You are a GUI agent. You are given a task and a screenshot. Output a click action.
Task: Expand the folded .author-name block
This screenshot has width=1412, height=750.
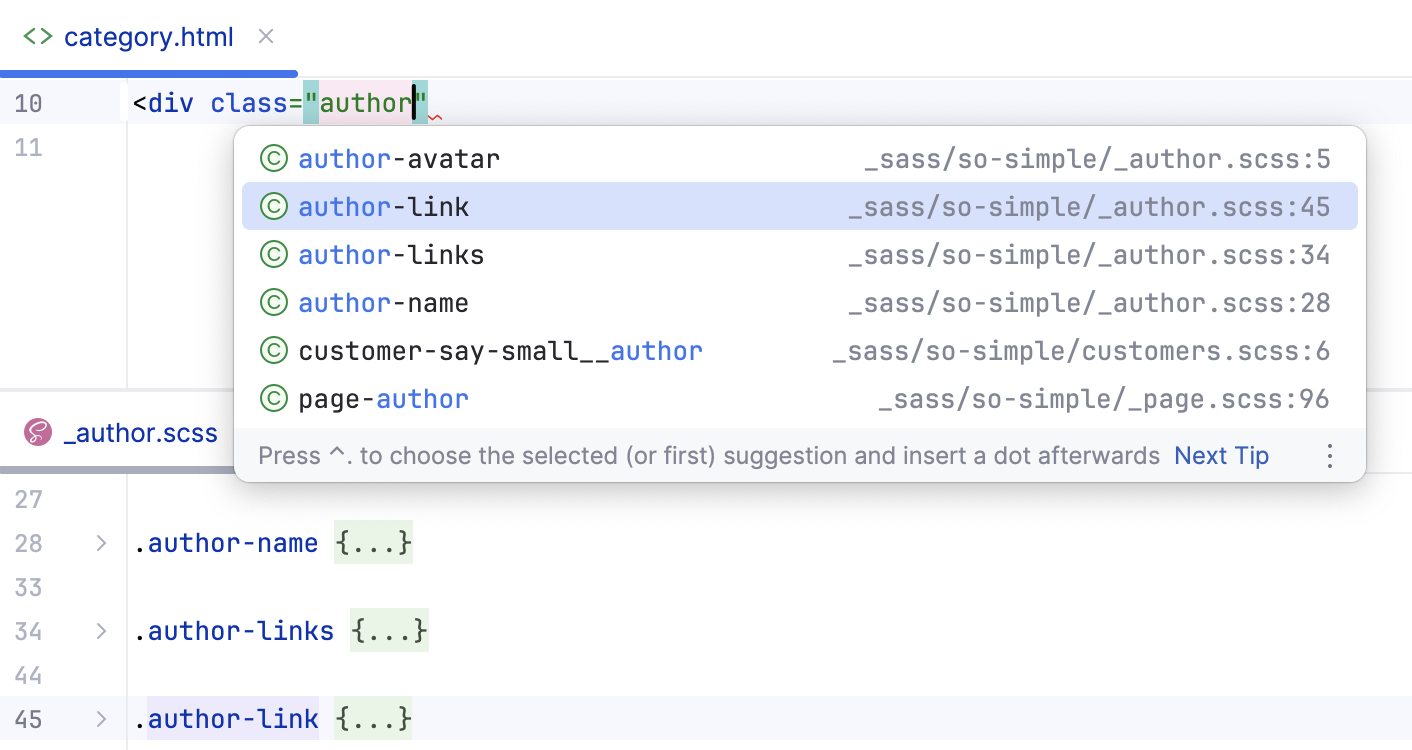coord(100,543)
